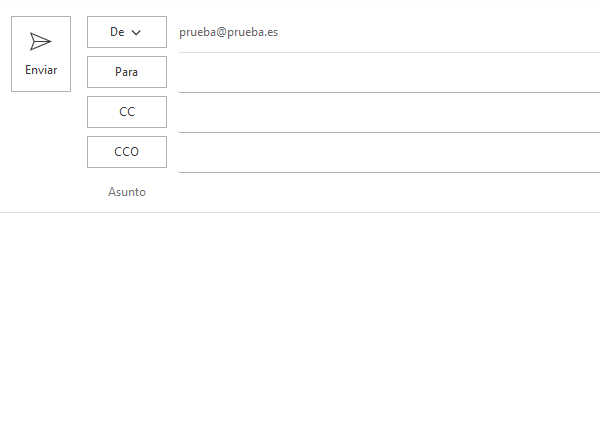This screenshot has width=600, height=437.
Task: Send the email with Enviar
Action: tap(41, 54)
